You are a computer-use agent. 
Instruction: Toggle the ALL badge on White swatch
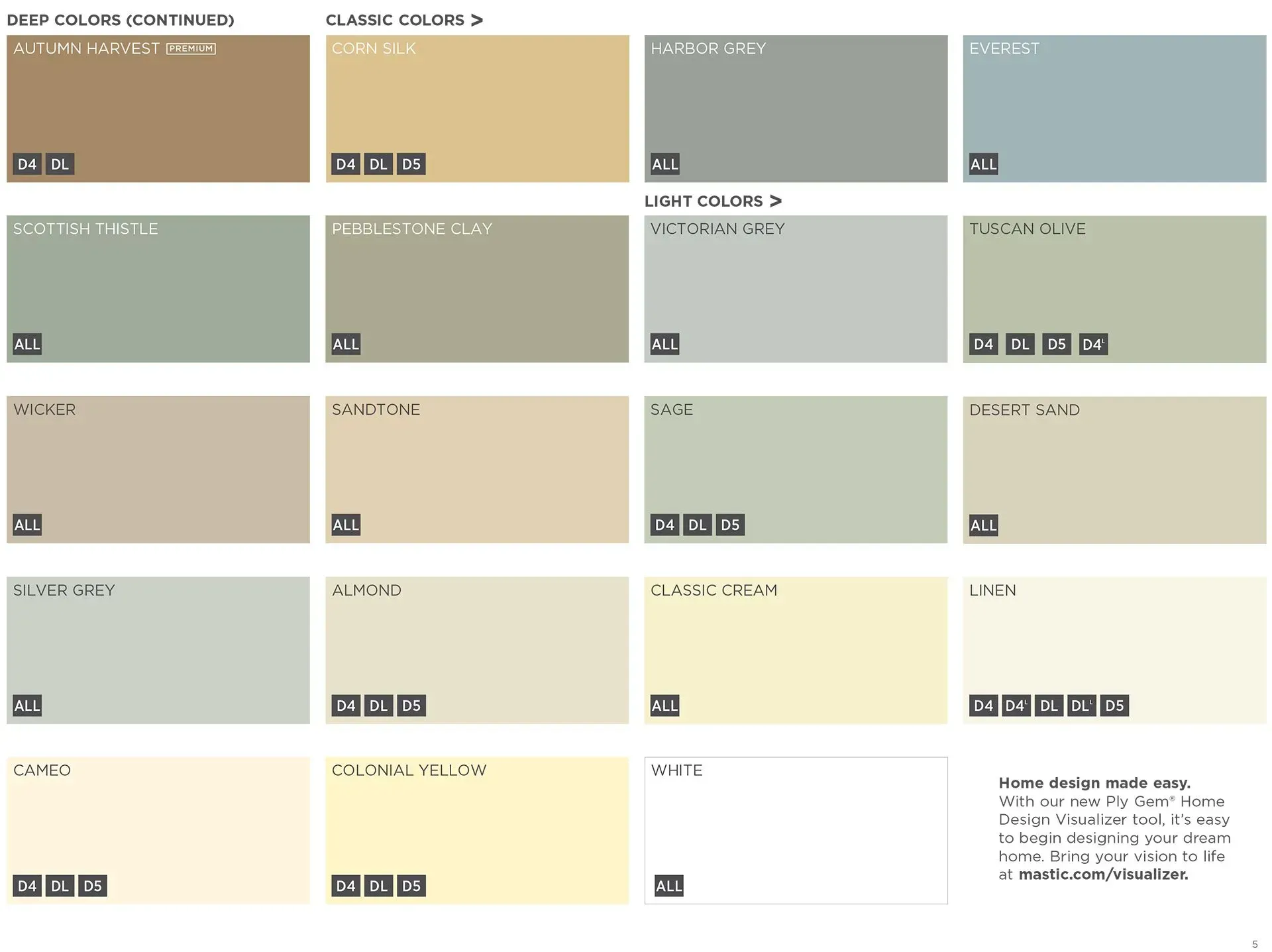pyautogui.click(x=668, y=886)
